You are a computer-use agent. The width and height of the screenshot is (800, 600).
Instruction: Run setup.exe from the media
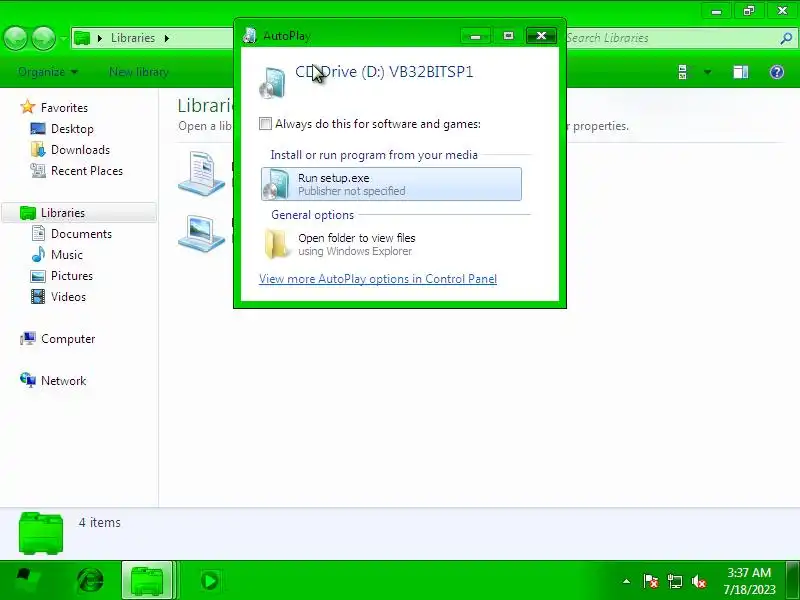point(391,184)
